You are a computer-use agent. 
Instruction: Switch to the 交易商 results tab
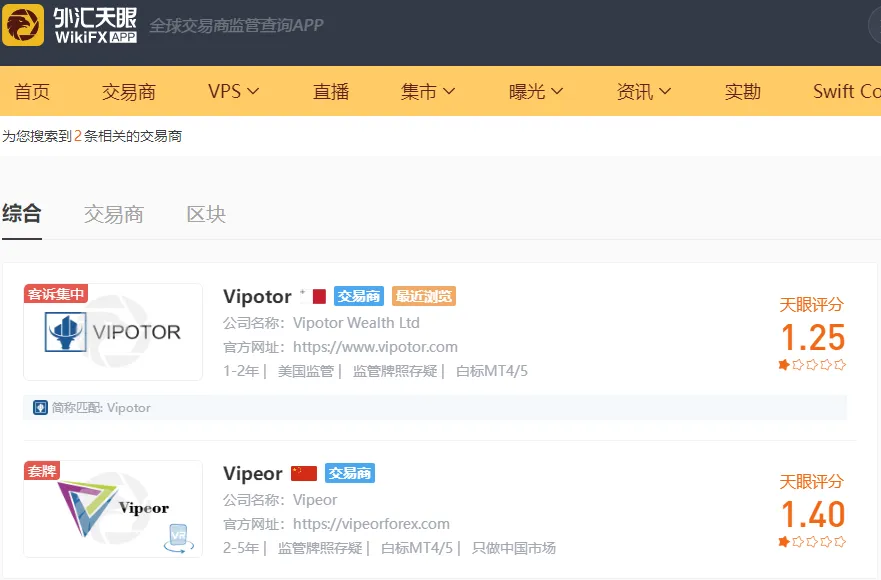tap(113, 214)
